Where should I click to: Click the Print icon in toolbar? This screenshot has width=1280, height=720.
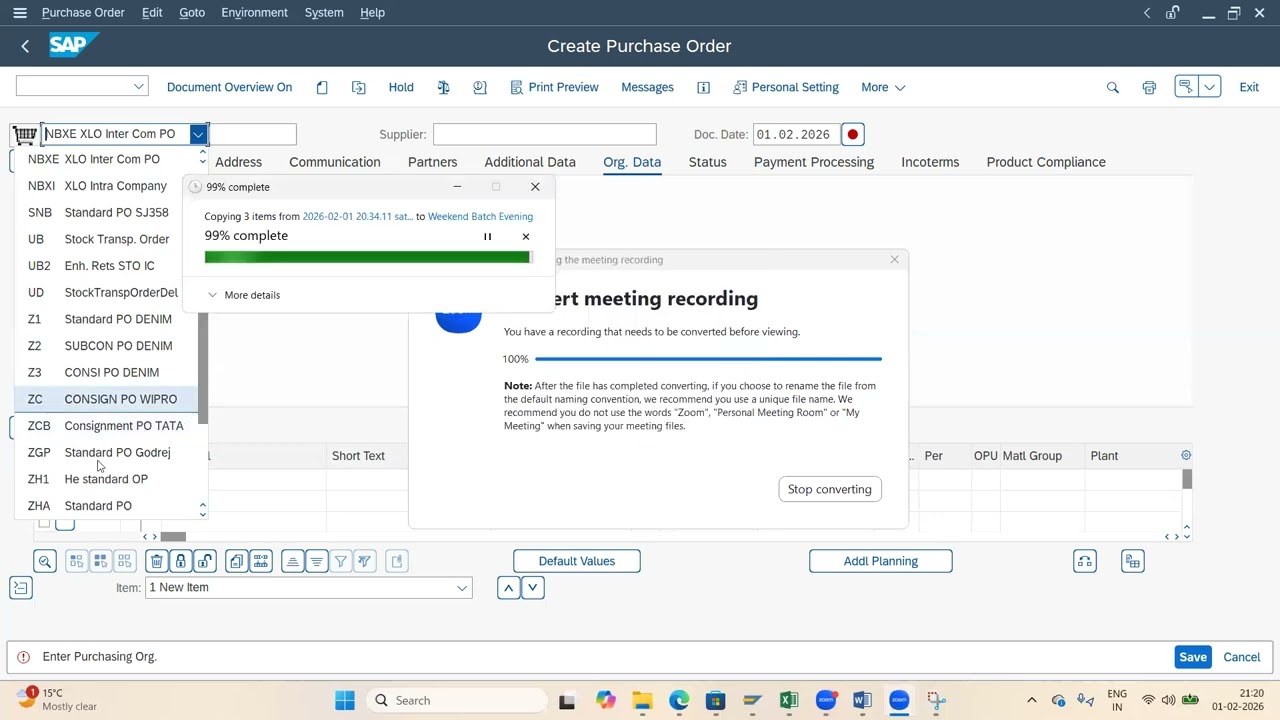[x=1149, y=87]
